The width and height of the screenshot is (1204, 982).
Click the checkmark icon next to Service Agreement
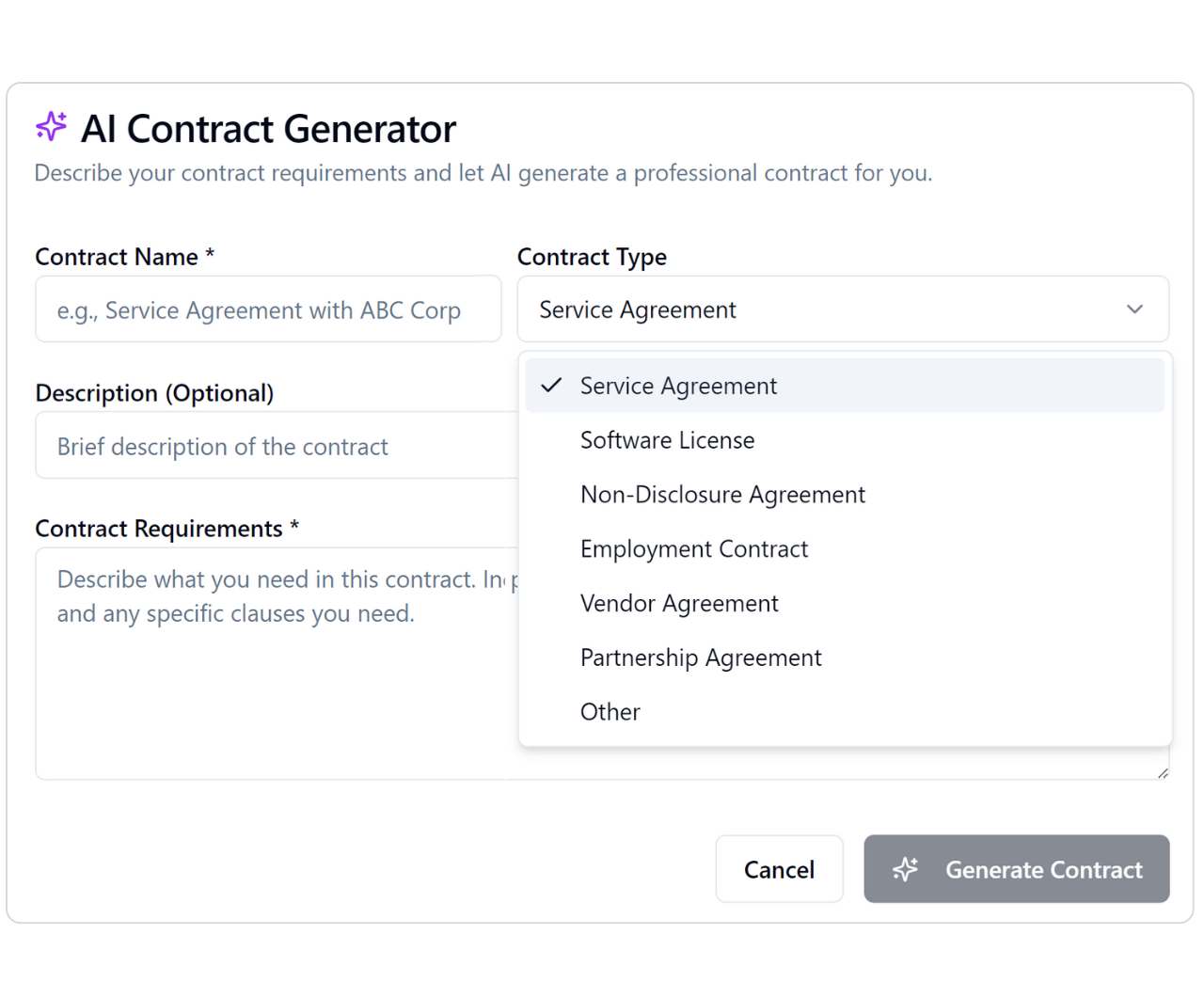[552, 385]
